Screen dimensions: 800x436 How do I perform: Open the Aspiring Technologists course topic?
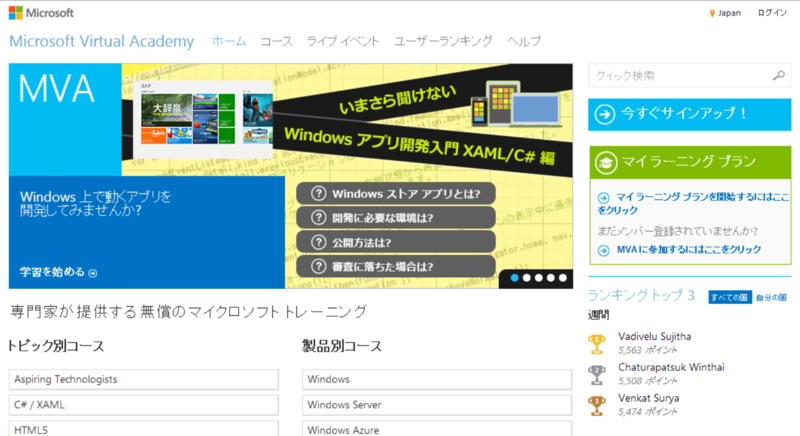pyautogui.click(x=144, y=379)
